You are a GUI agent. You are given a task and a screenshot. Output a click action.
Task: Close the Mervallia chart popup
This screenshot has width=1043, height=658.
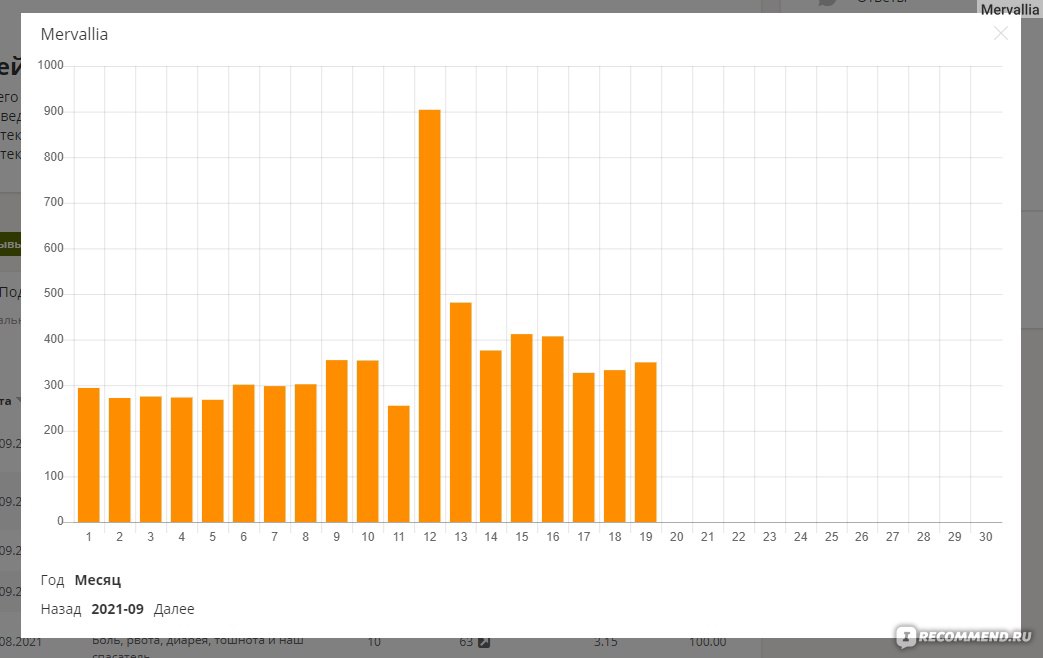pos(1000,33)
